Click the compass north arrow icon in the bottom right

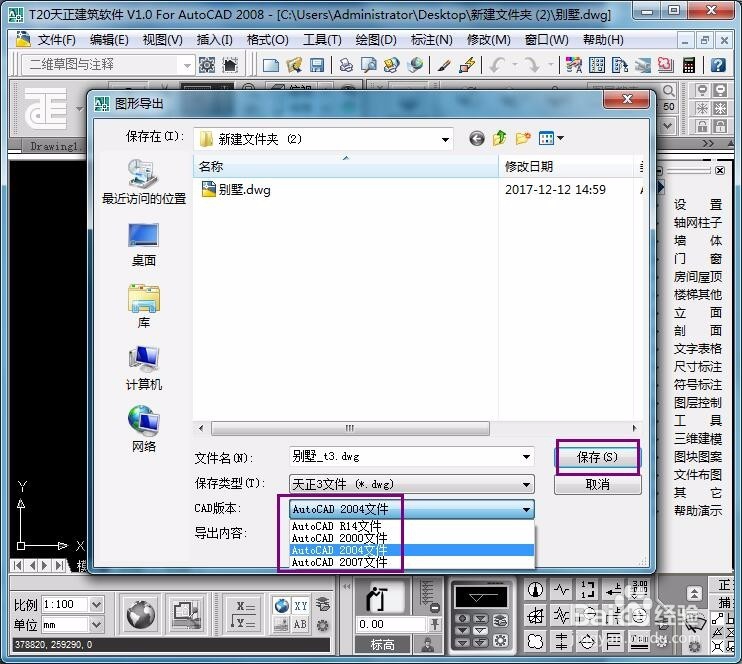coord(535,590)
